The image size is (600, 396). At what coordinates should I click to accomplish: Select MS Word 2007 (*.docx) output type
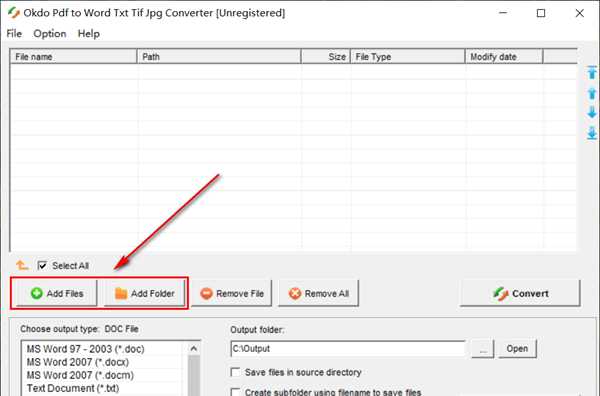pos(103,362)
